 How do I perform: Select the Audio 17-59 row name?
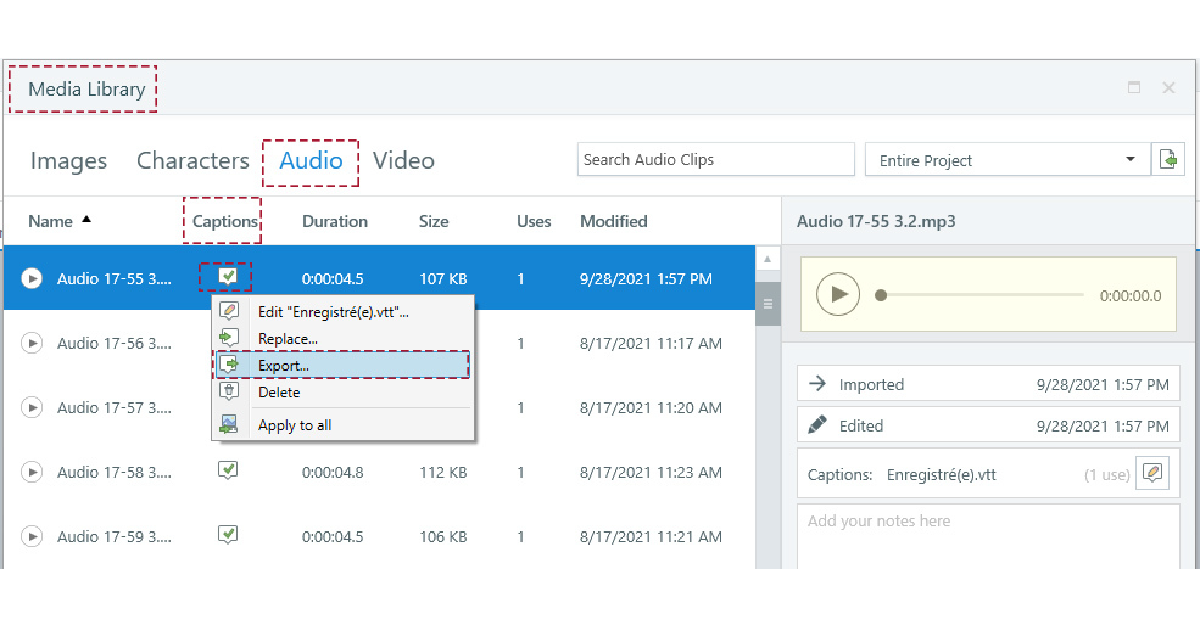click(114, 536)
